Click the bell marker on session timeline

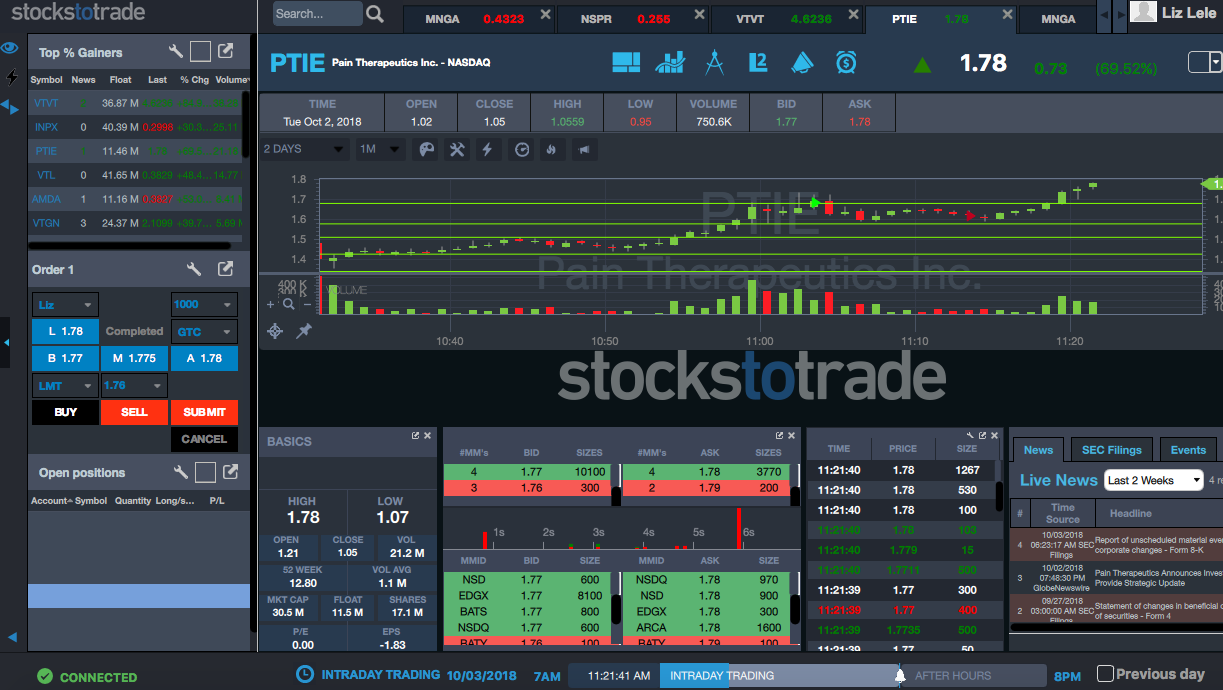click(899, 676)
